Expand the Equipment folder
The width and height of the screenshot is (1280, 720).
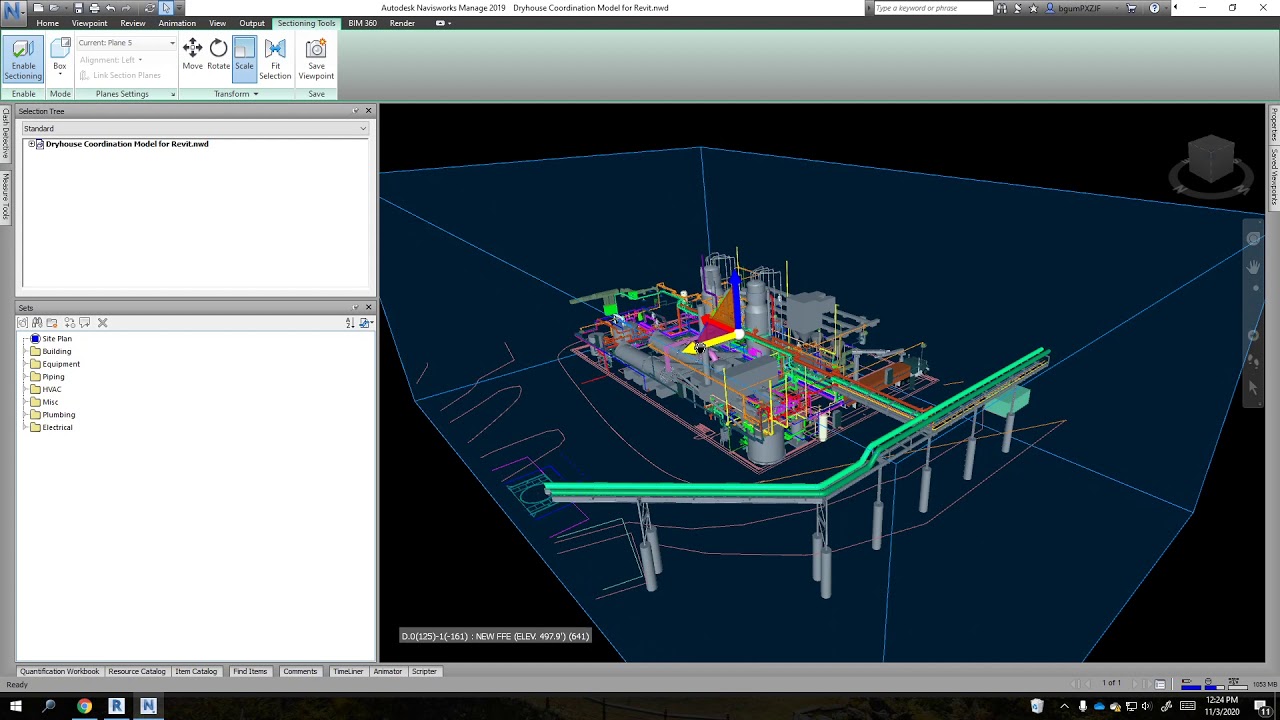tap(25, 364)
